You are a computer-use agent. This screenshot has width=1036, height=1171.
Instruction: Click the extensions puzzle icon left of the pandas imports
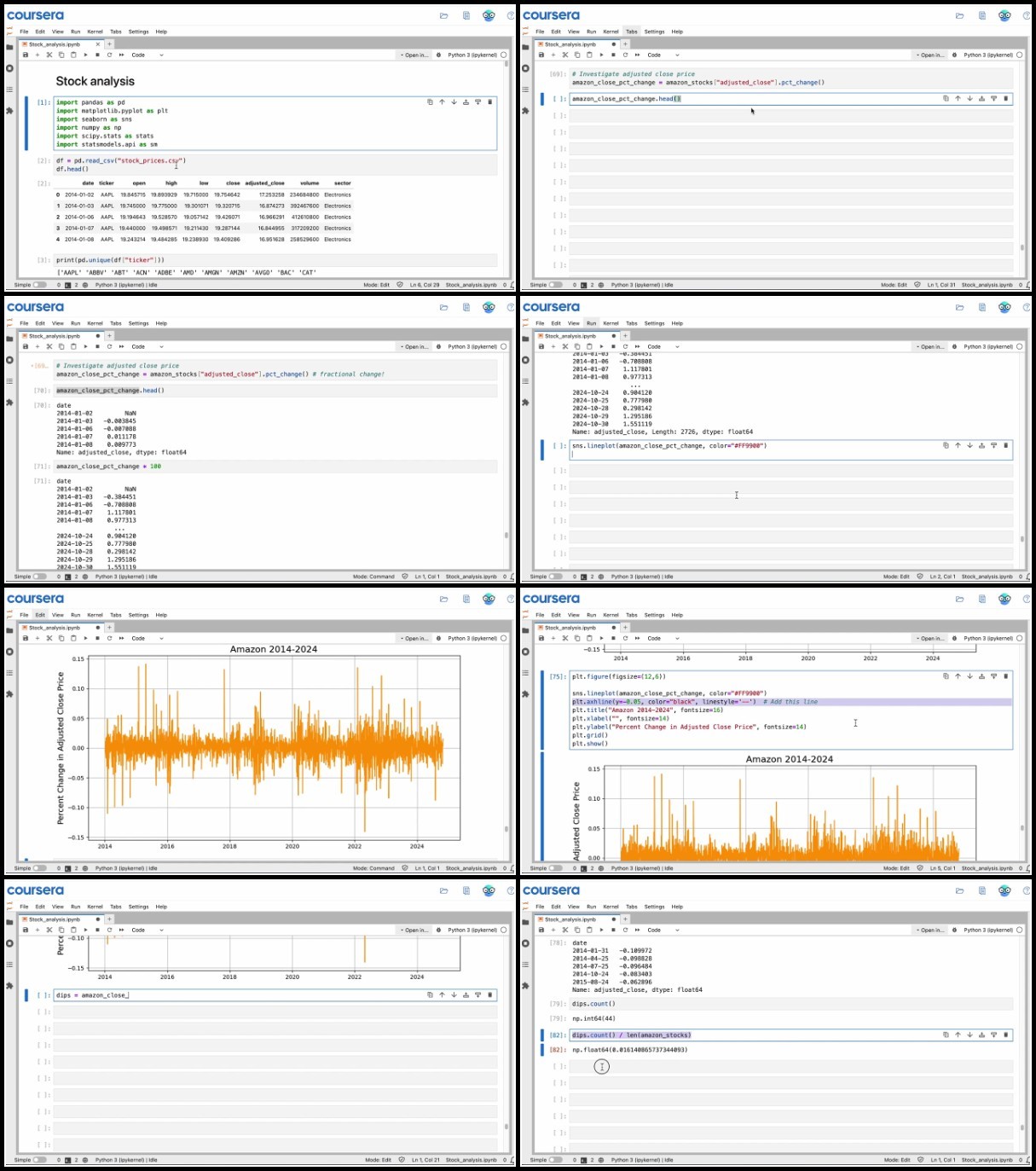pyautogui.click(x=9, y=111)
